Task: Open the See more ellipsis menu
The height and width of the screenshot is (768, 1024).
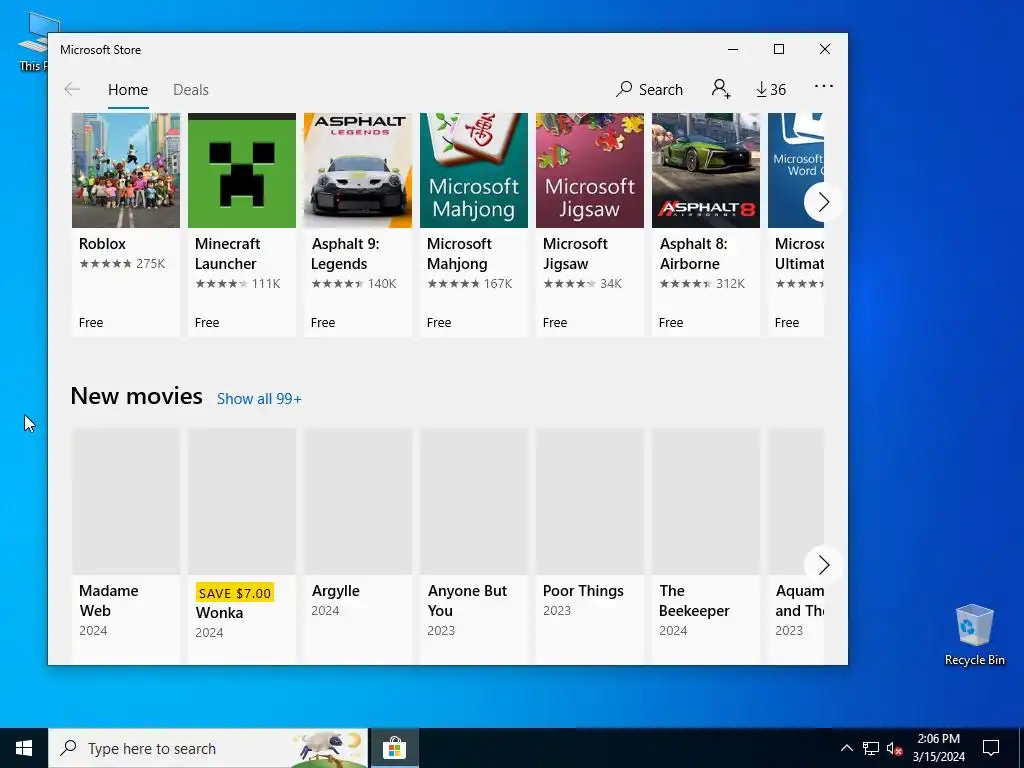Action: click(824, 86)
